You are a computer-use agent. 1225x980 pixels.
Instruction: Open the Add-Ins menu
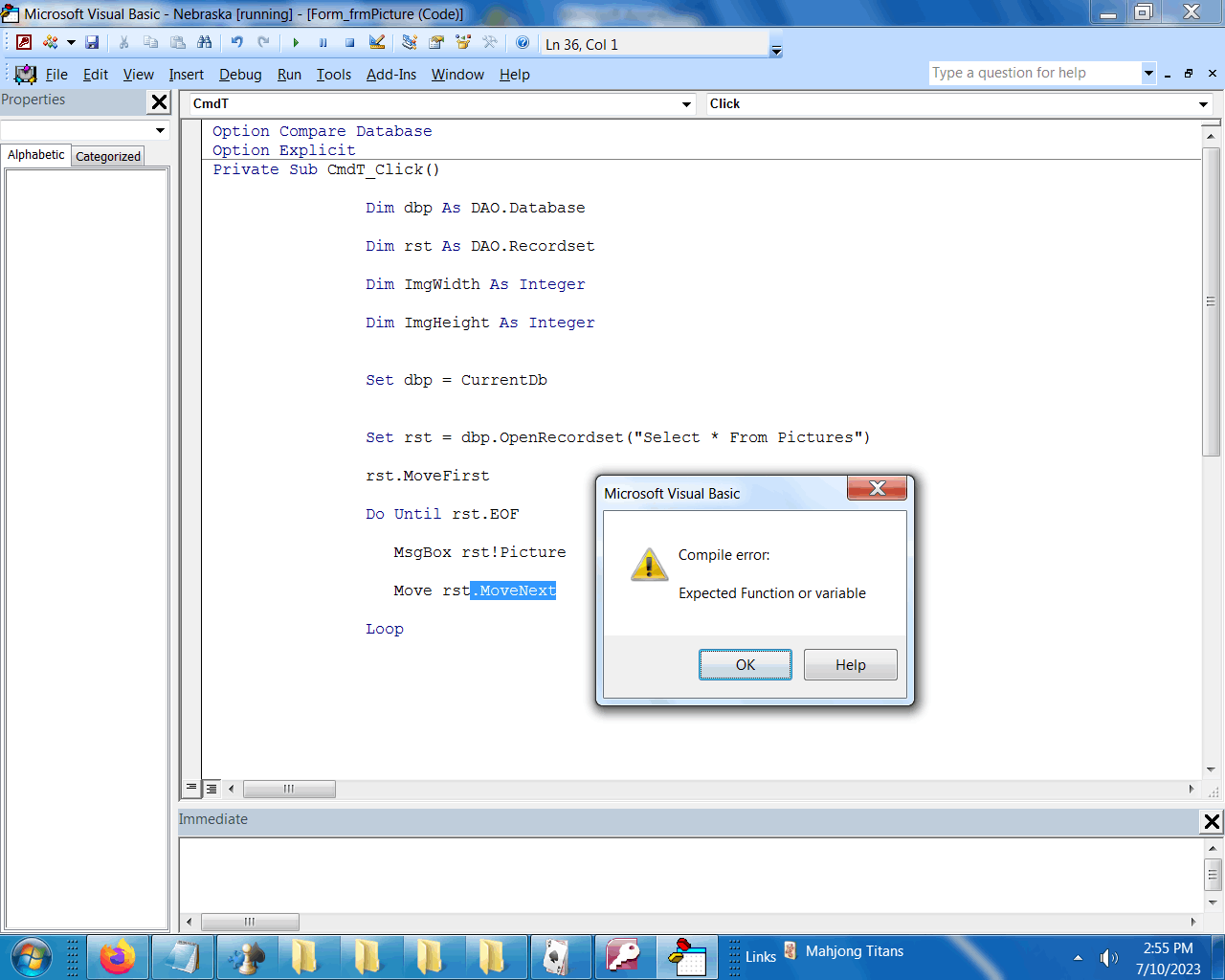point(391,75)
